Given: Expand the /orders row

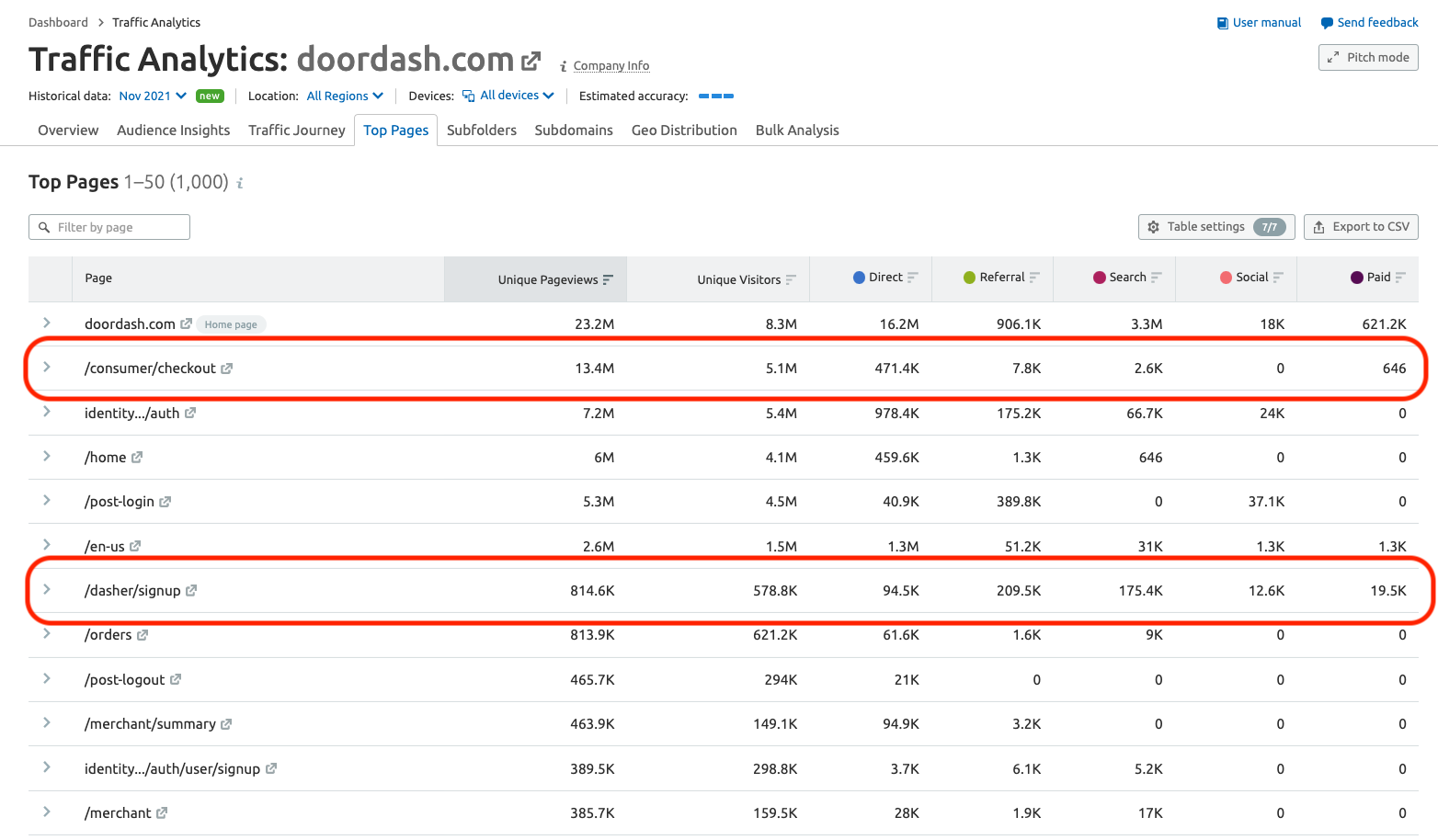Looking at the screenshot, I should [47, 633].
